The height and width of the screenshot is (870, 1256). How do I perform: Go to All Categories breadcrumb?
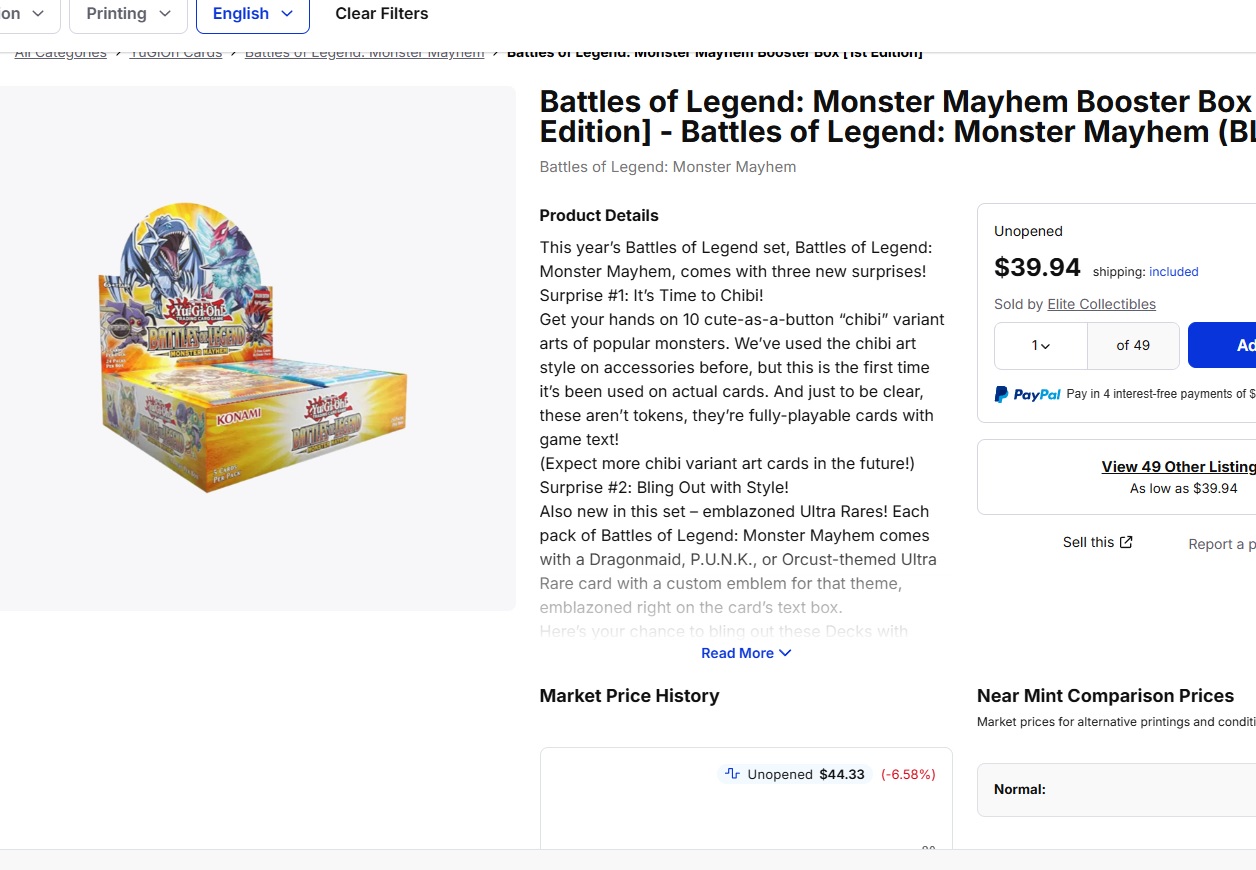point(60,53)
